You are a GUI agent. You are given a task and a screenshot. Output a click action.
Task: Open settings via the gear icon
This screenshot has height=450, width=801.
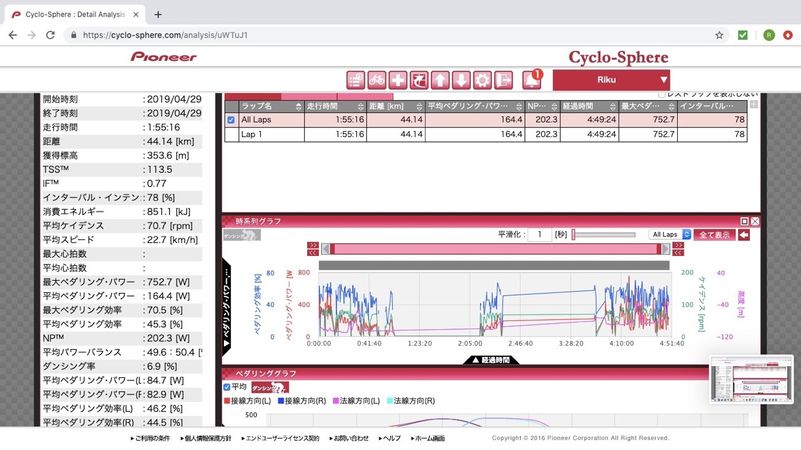(482, 80)
